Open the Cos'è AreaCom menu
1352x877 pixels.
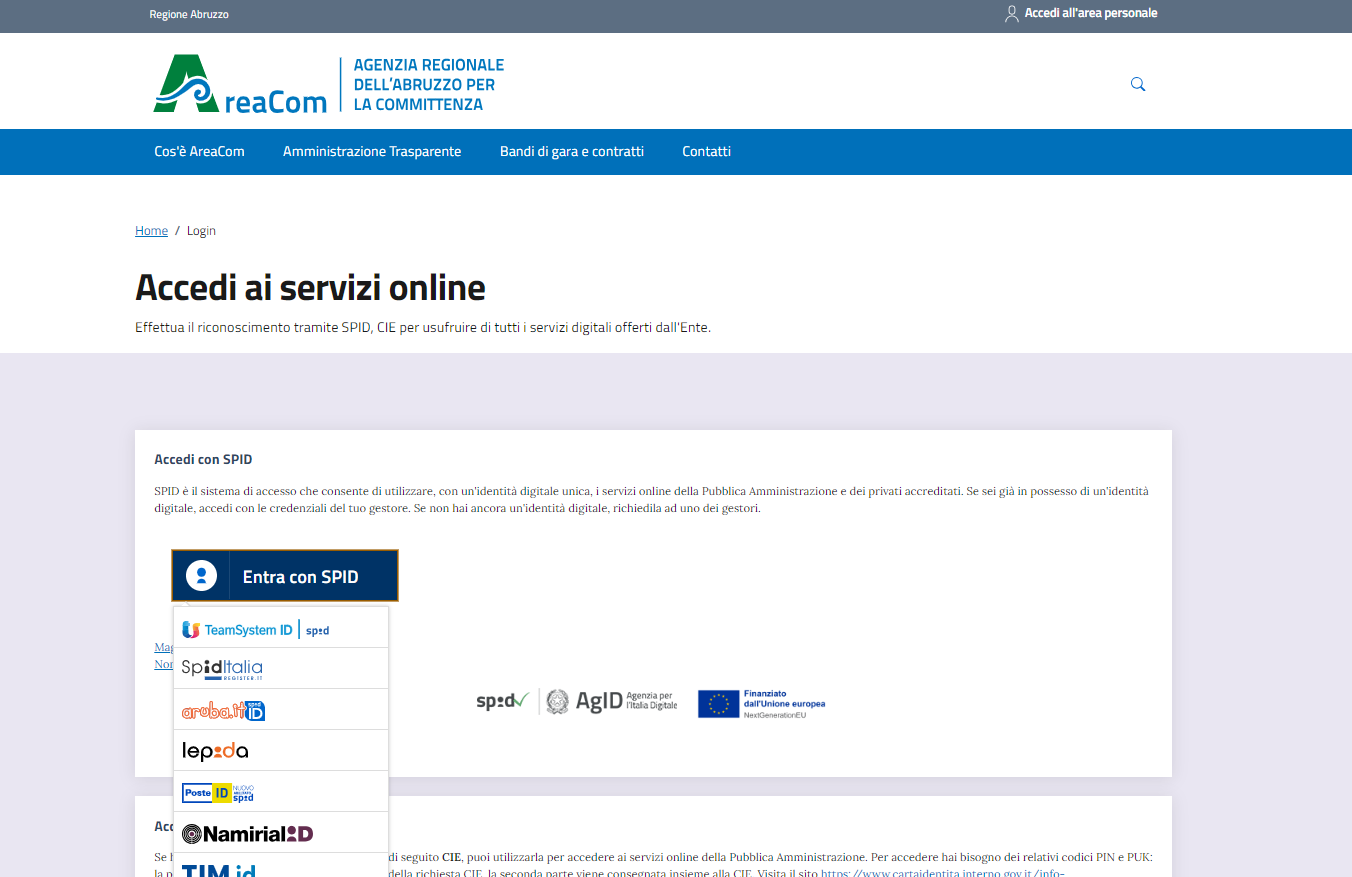[199, 152]
